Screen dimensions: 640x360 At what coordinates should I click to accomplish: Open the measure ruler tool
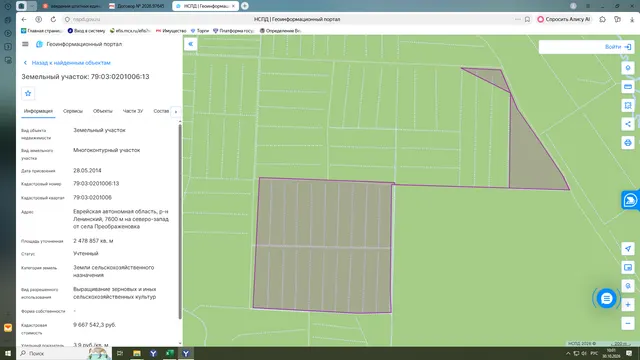[x=628, y=87]
